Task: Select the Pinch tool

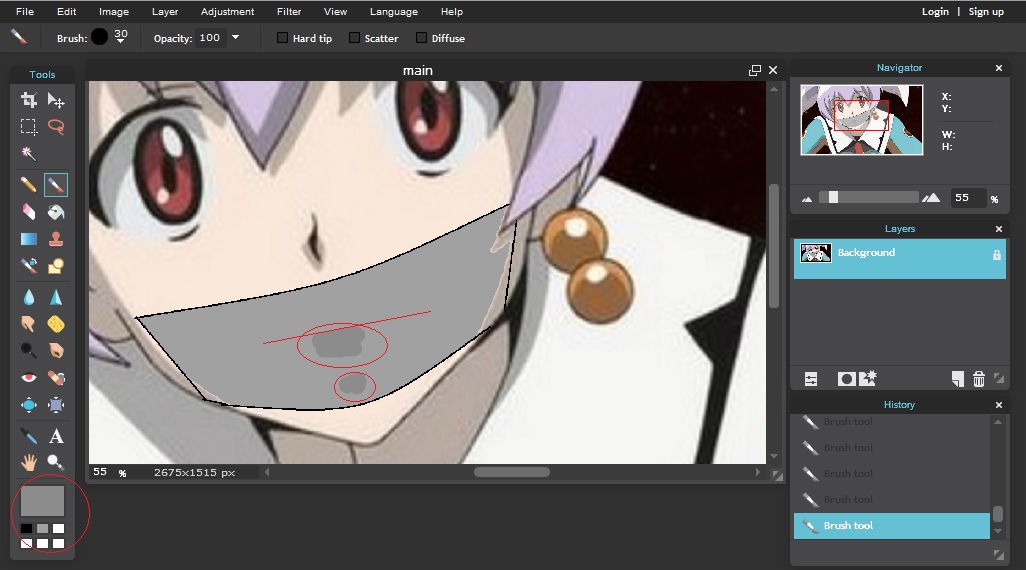Action: (56, 405)
